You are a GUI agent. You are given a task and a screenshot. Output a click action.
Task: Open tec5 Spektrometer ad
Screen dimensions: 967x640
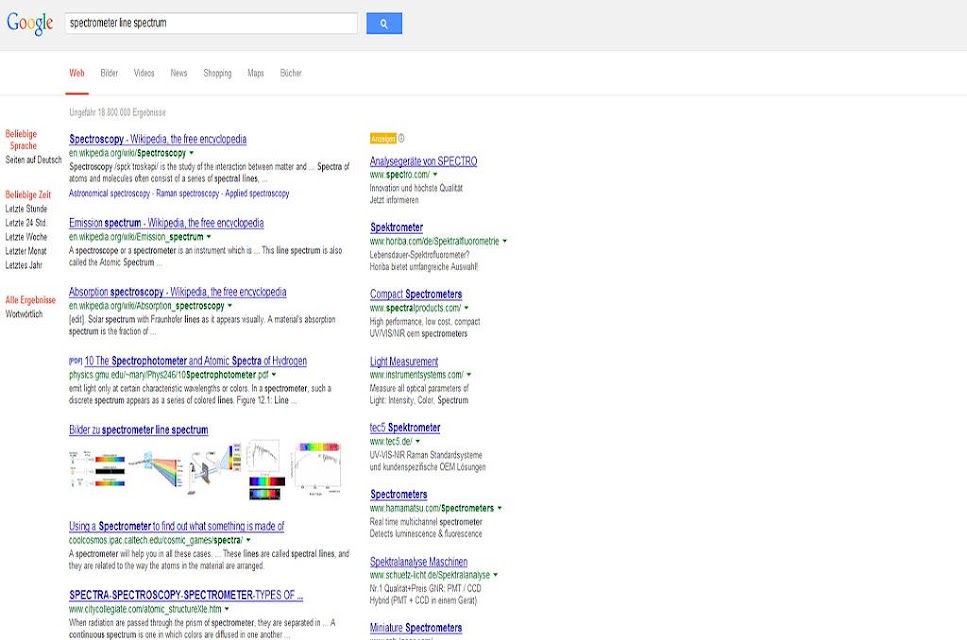405,428
